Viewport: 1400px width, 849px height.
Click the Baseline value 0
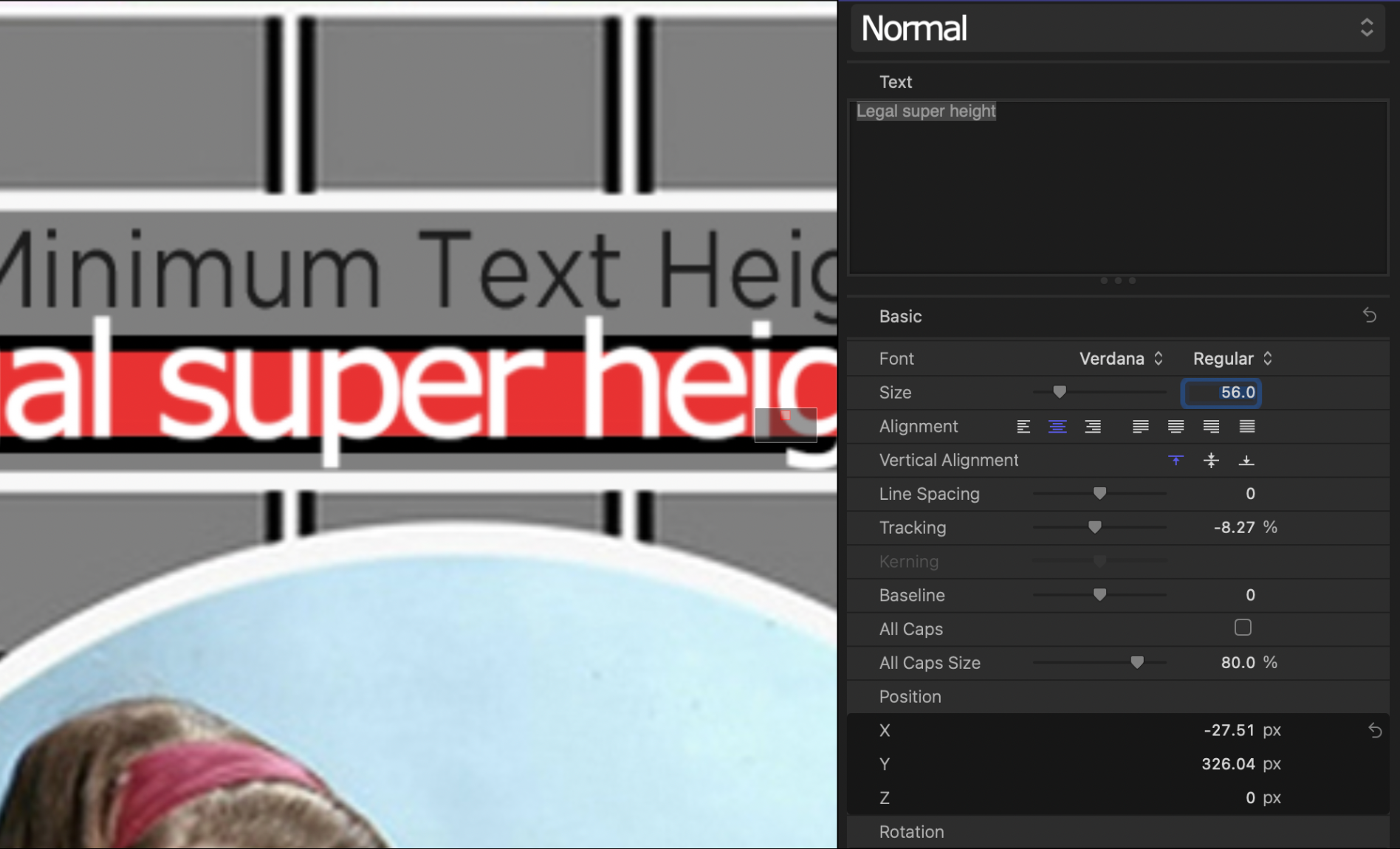[x=1250, y=595]
